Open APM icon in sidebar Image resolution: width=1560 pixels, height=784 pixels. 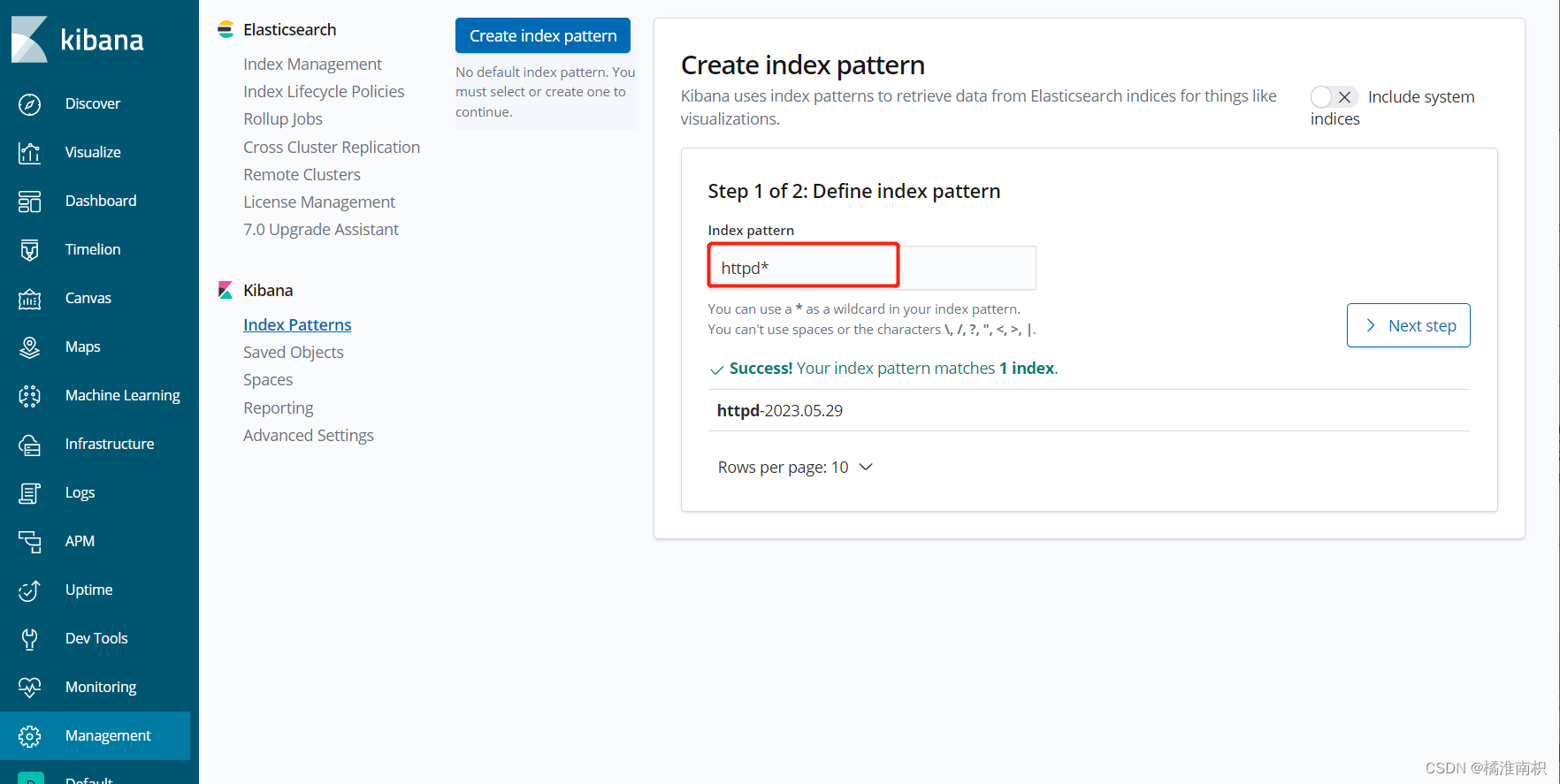click(x=29, y=542)
